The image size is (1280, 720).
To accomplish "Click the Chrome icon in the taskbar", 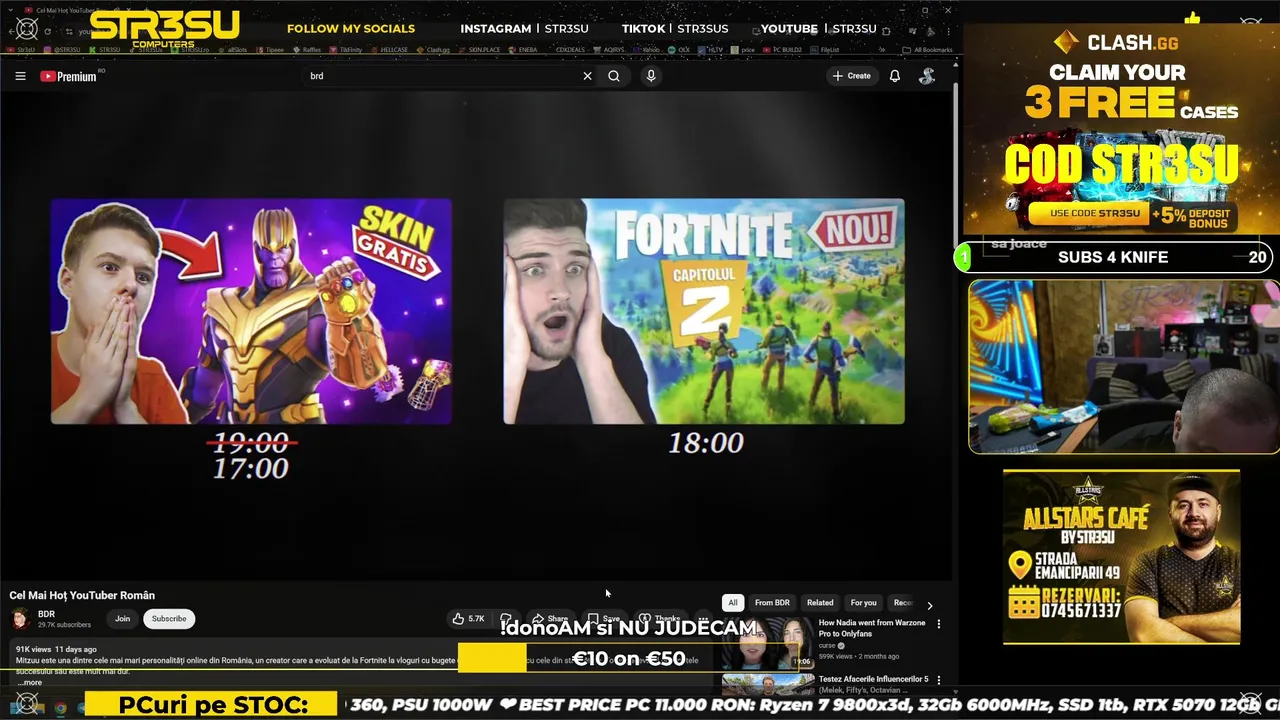I will (x=60, y=708).
